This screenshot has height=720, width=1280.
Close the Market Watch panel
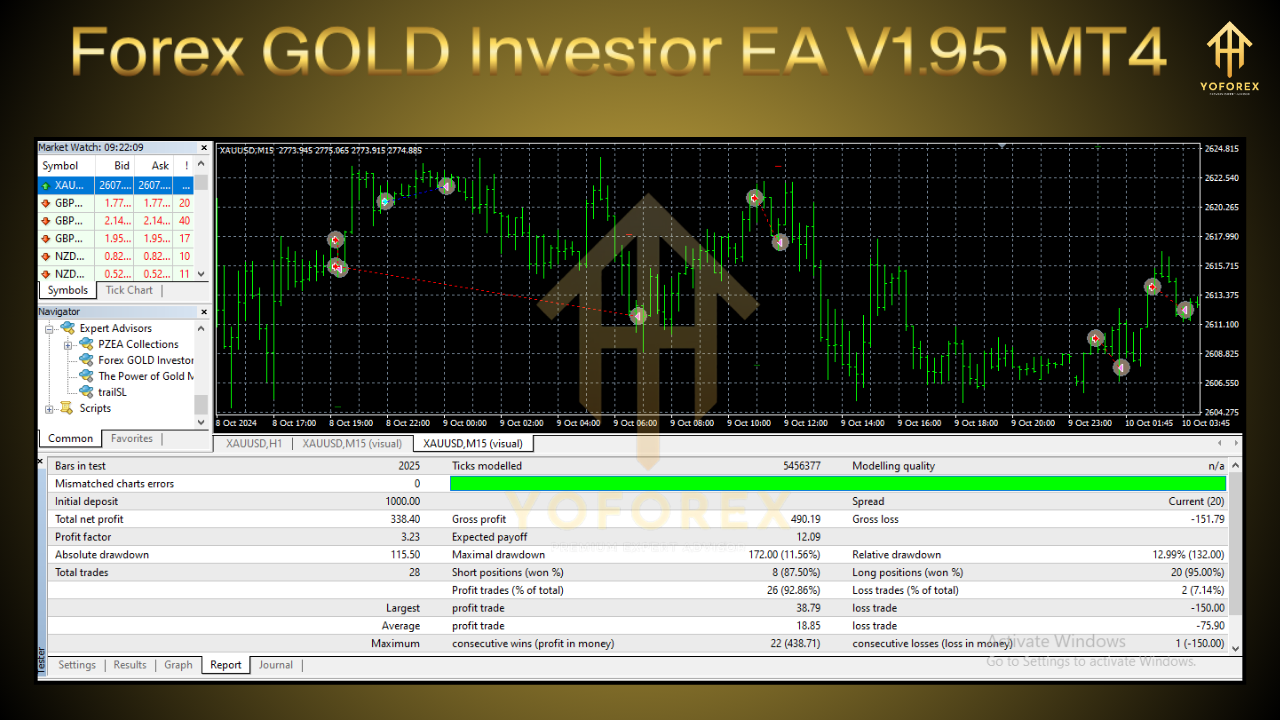pos(204,147)
